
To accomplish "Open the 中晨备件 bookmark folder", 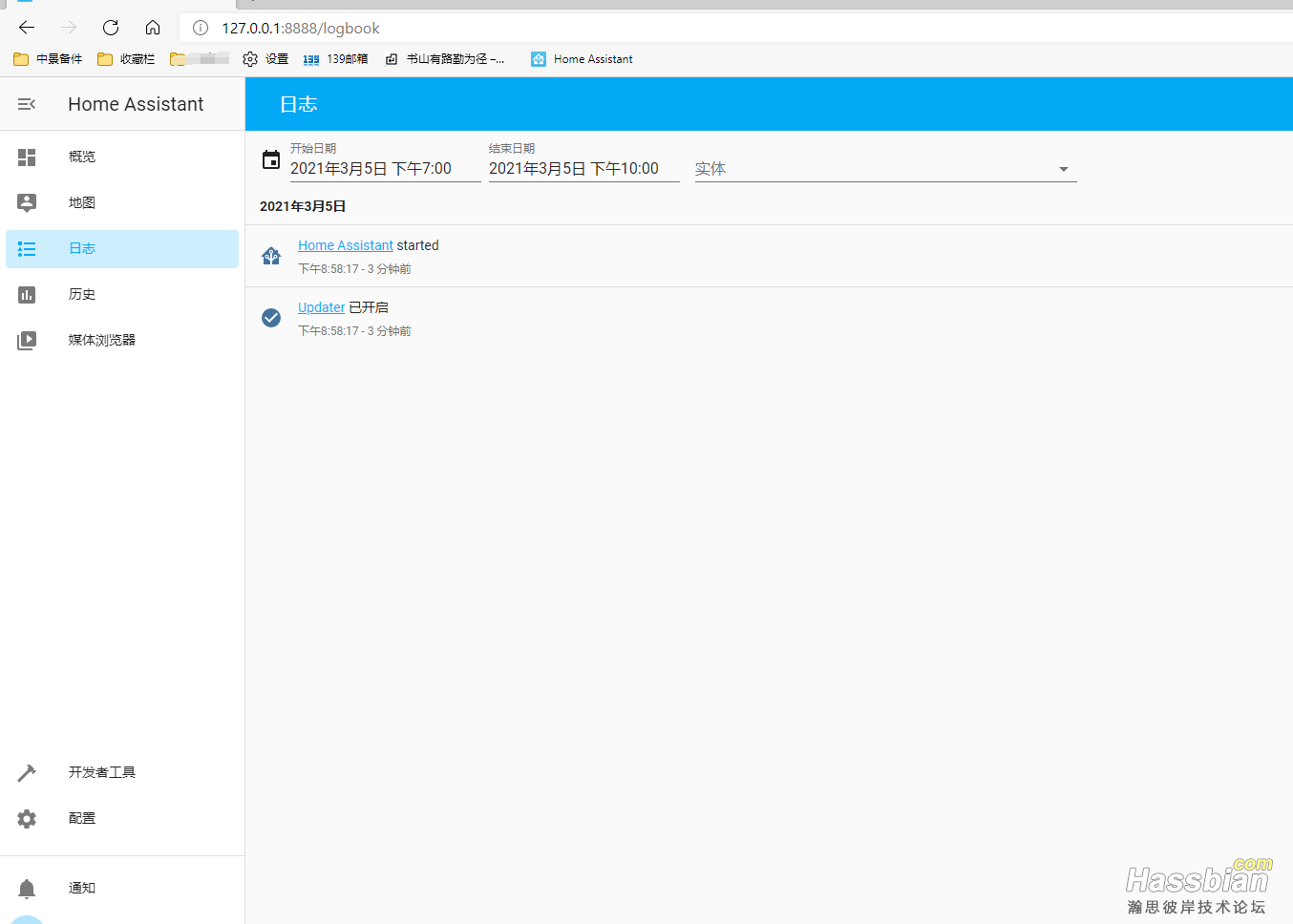I will (48, 59).
